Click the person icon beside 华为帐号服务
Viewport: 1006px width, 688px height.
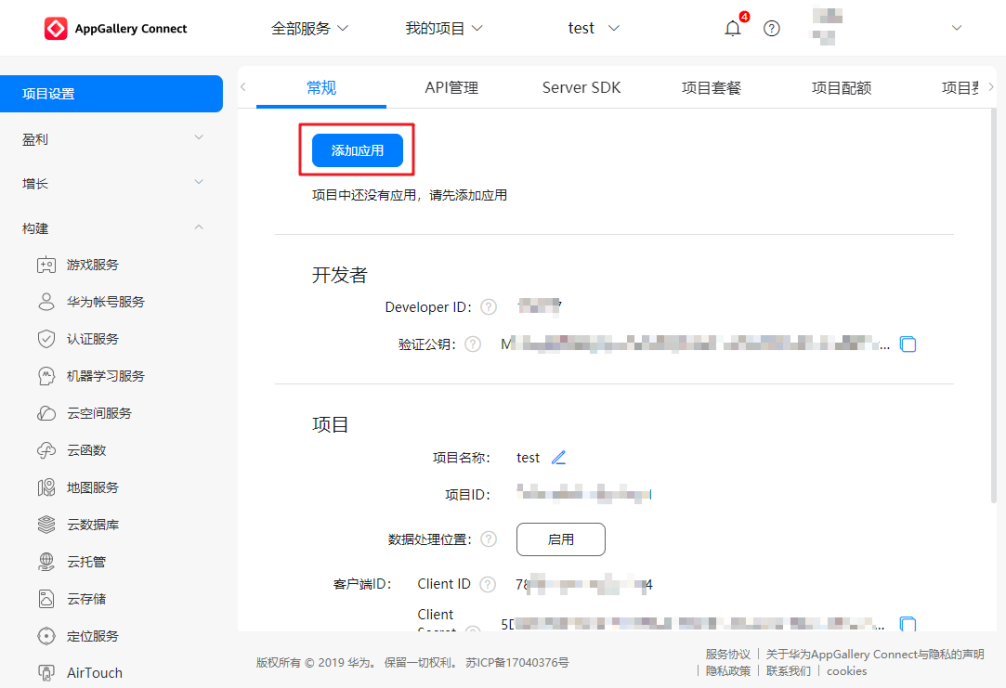coord(46,302)
